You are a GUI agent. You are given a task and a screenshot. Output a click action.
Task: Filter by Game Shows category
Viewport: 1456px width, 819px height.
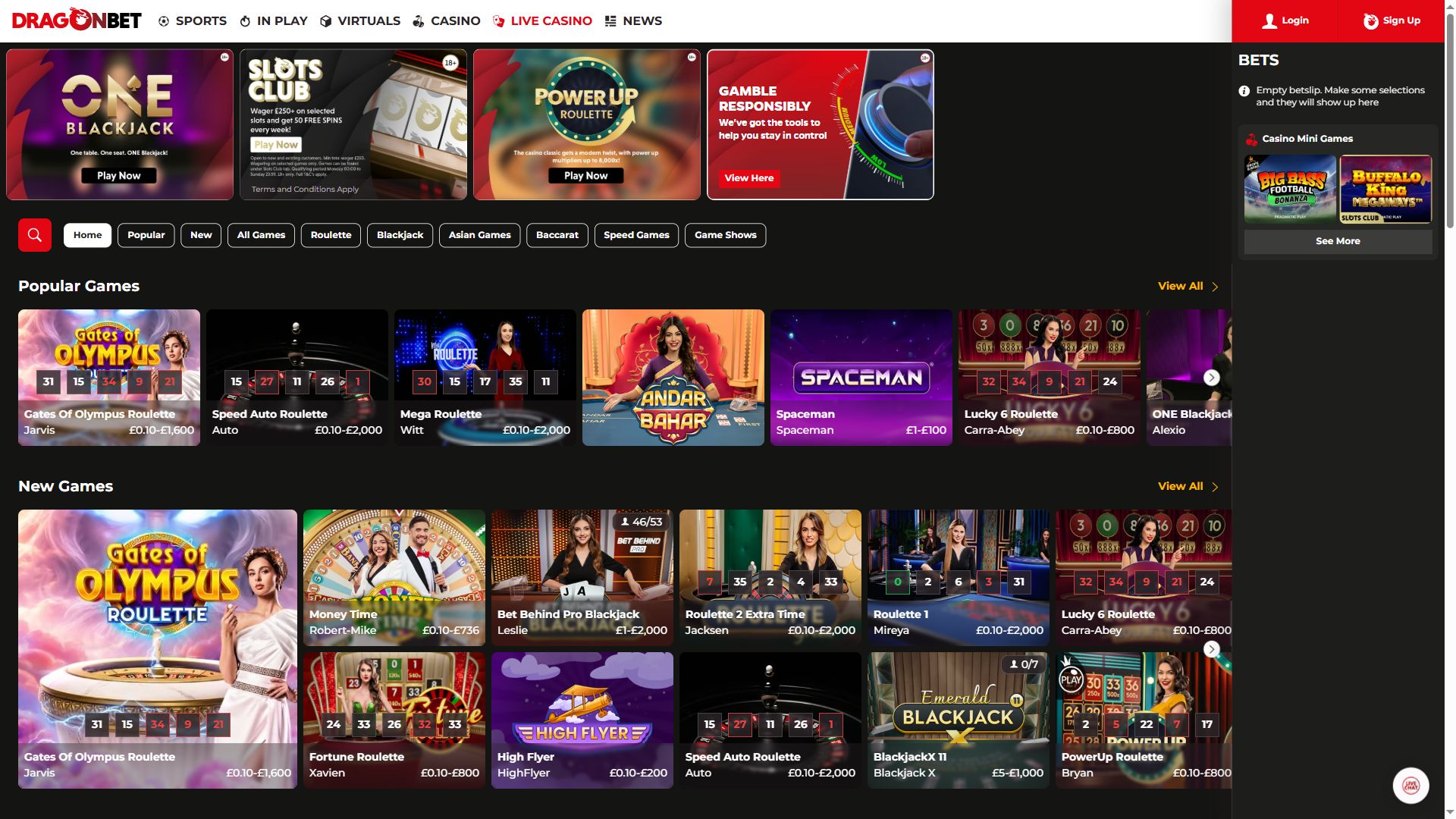[726, 235]
